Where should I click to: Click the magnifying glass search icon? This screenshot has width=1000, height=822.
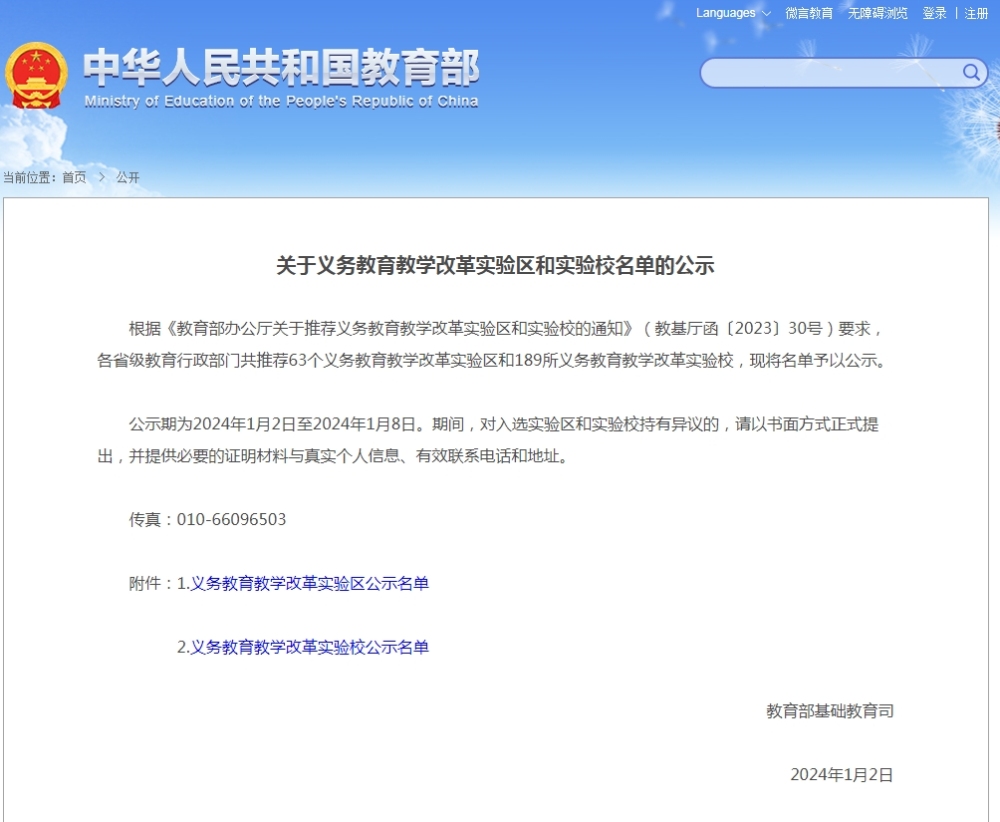point(970,72)
